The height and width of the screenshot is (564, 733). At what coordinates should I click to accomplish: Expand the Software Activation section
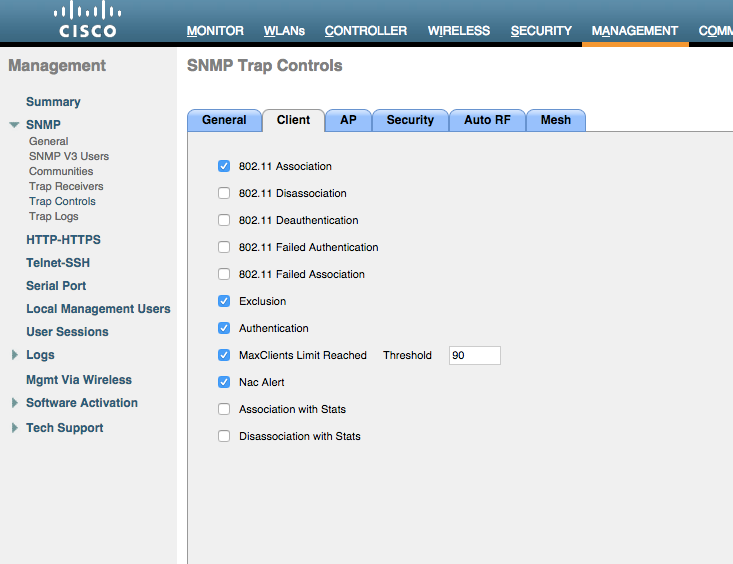tap(14, 403)
